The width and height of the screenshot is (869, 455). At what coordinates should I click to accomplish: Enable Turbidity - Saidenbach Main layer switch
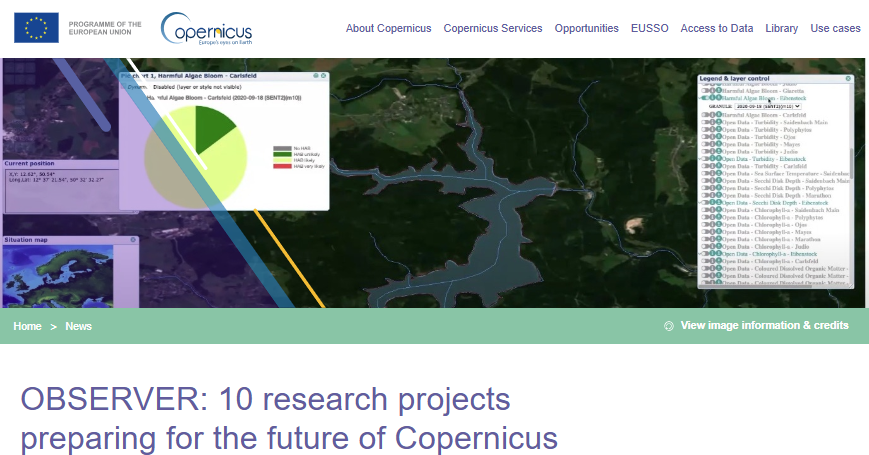pyautogui.click(x=705, y=122)
